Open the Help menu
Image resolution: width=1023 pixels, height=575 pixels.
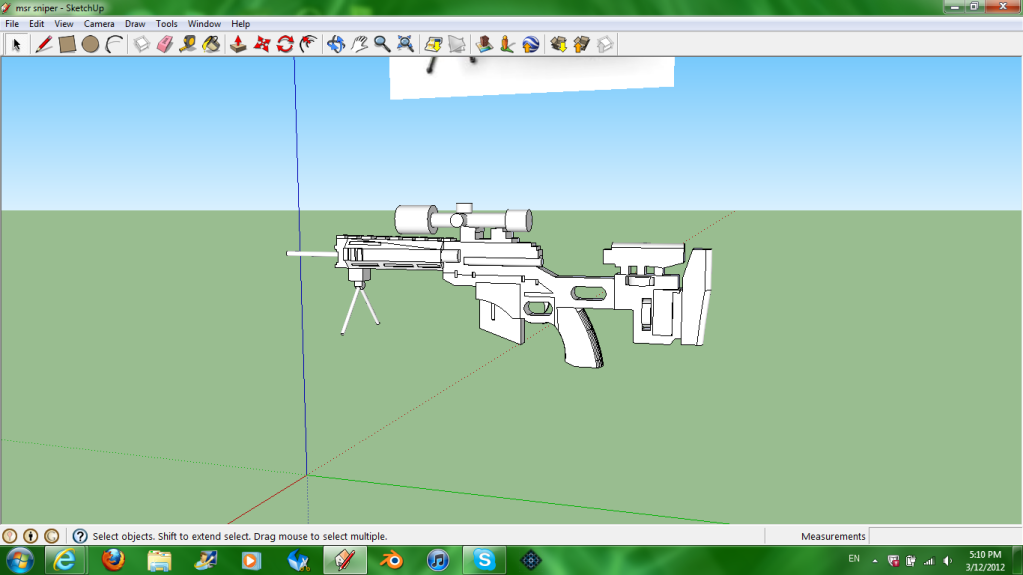click(x=240, y=23)
